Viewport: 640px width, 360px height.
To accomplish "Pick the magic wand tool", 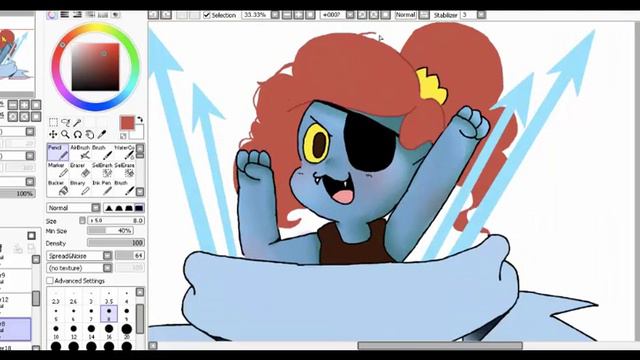I will tap(77, 122).
